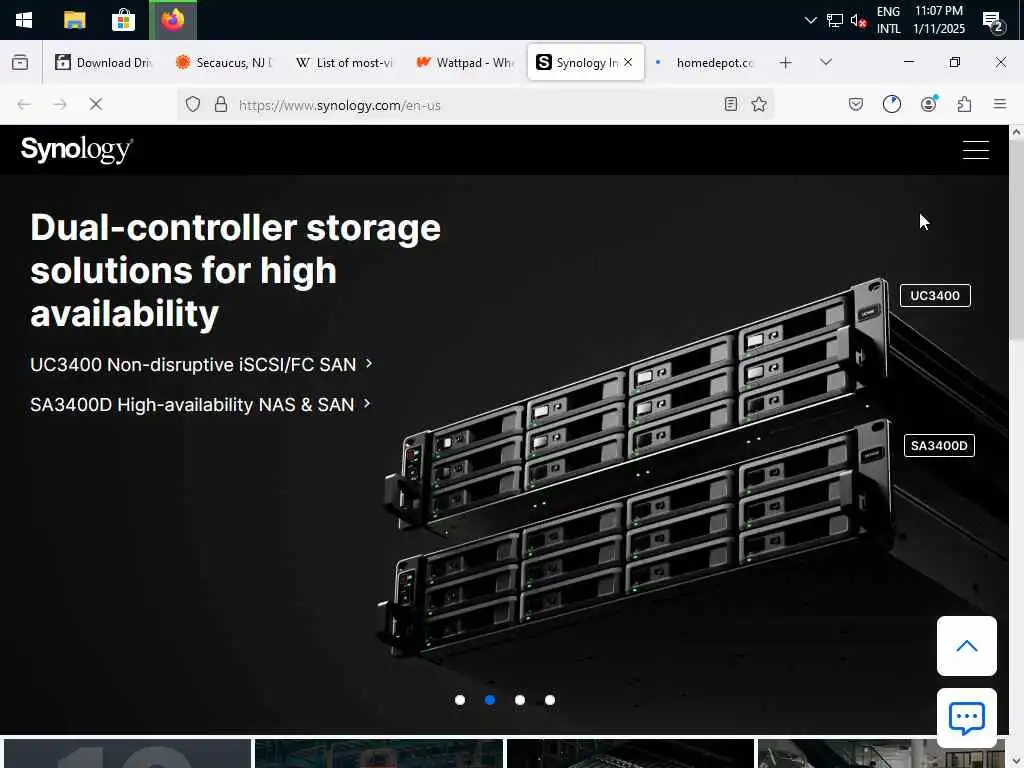This screenshot has height=768, width=1024.
Task: Click the synology.com URL address bar
Action: pyautogui.click(x=476, y=105)
